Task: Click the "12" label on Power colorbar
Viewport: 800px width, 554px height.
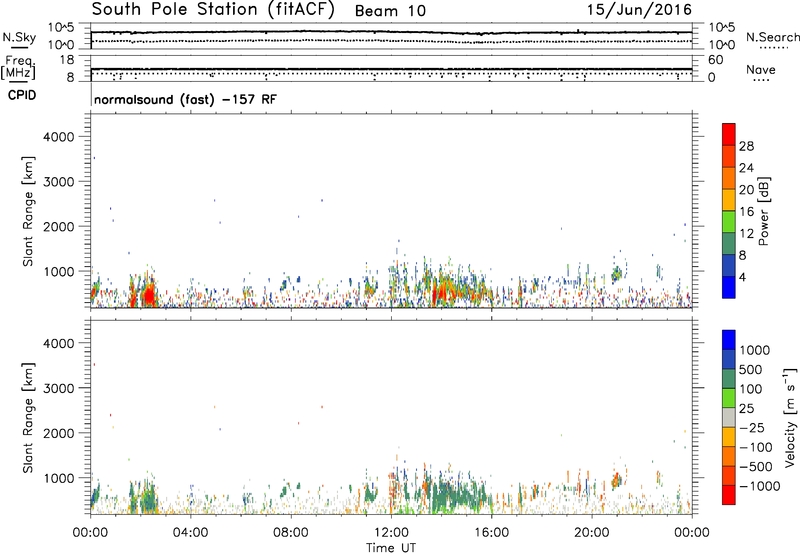Action: click(746, 234)
